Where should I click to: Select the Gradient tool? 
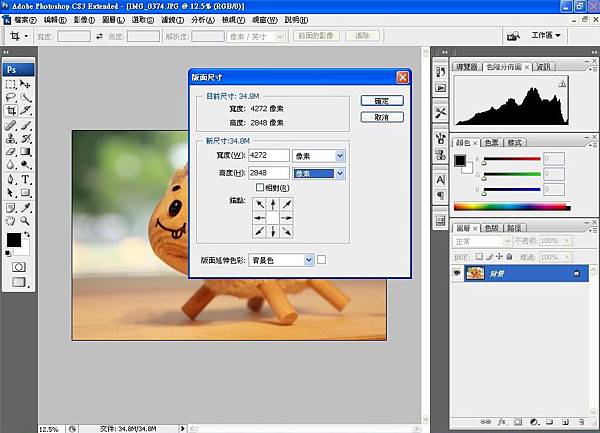pos(25,152)
